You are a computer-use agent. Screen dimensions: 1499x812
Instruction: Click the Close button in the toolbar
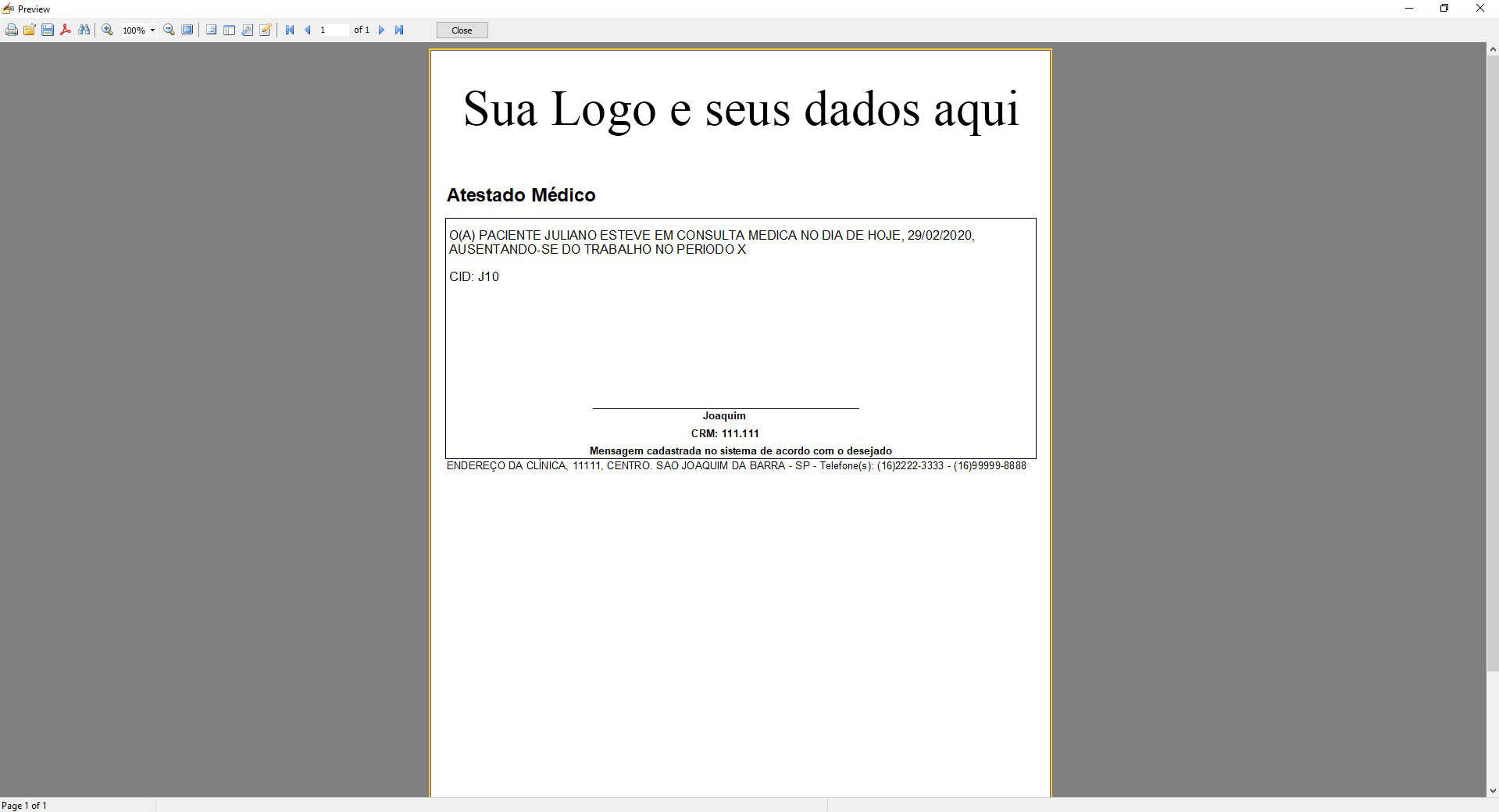[462, 30]
